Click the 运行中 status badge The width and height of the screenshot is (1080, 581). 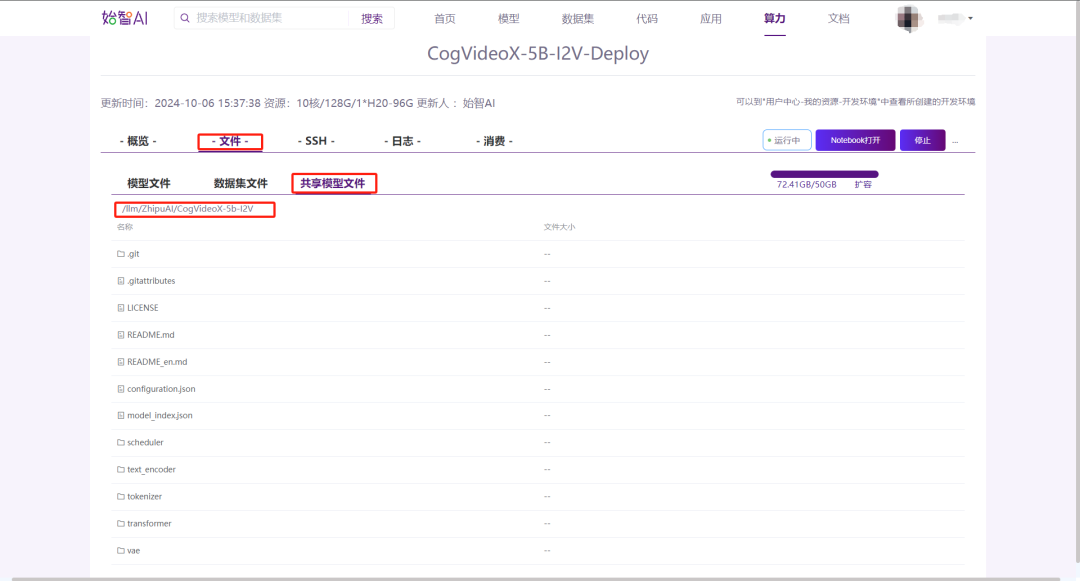(x=787, y=140)
